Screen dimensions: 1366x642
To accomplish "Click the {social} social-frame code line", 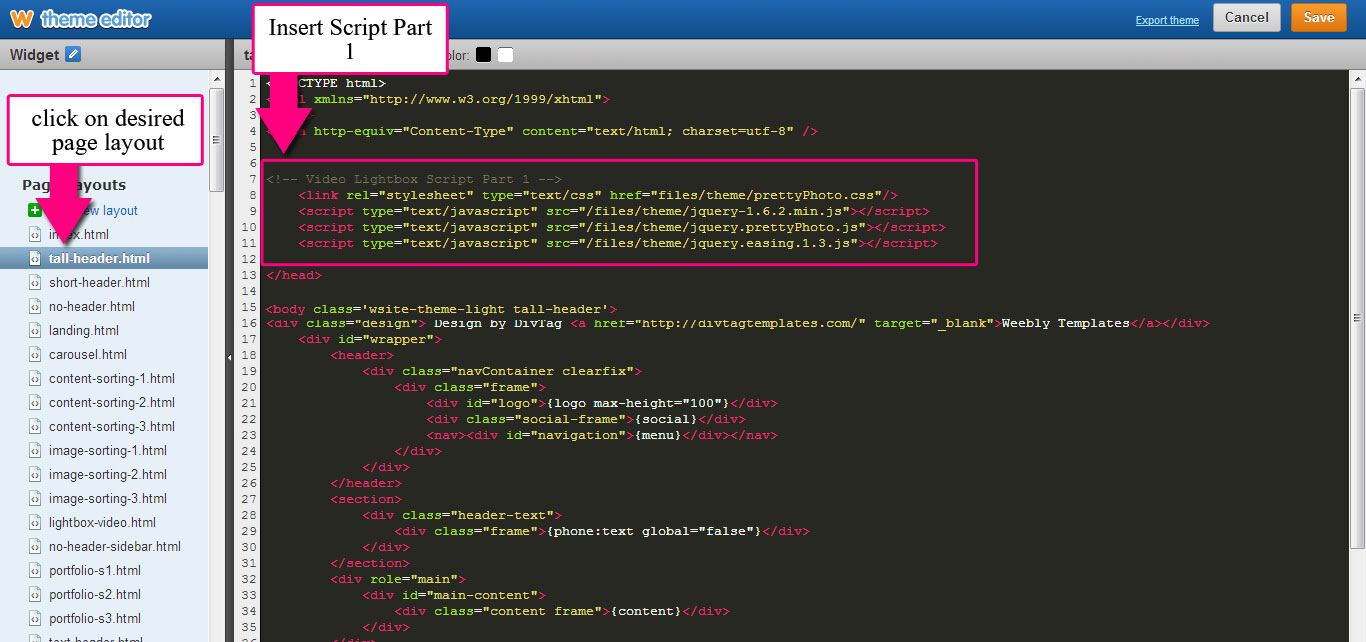I will (x=586, y=419).
